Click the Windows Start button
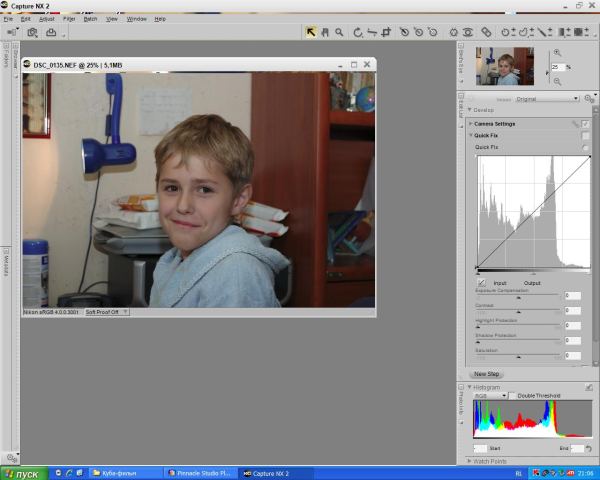This screenshot has height=480, width=600. tap(24, 473)
